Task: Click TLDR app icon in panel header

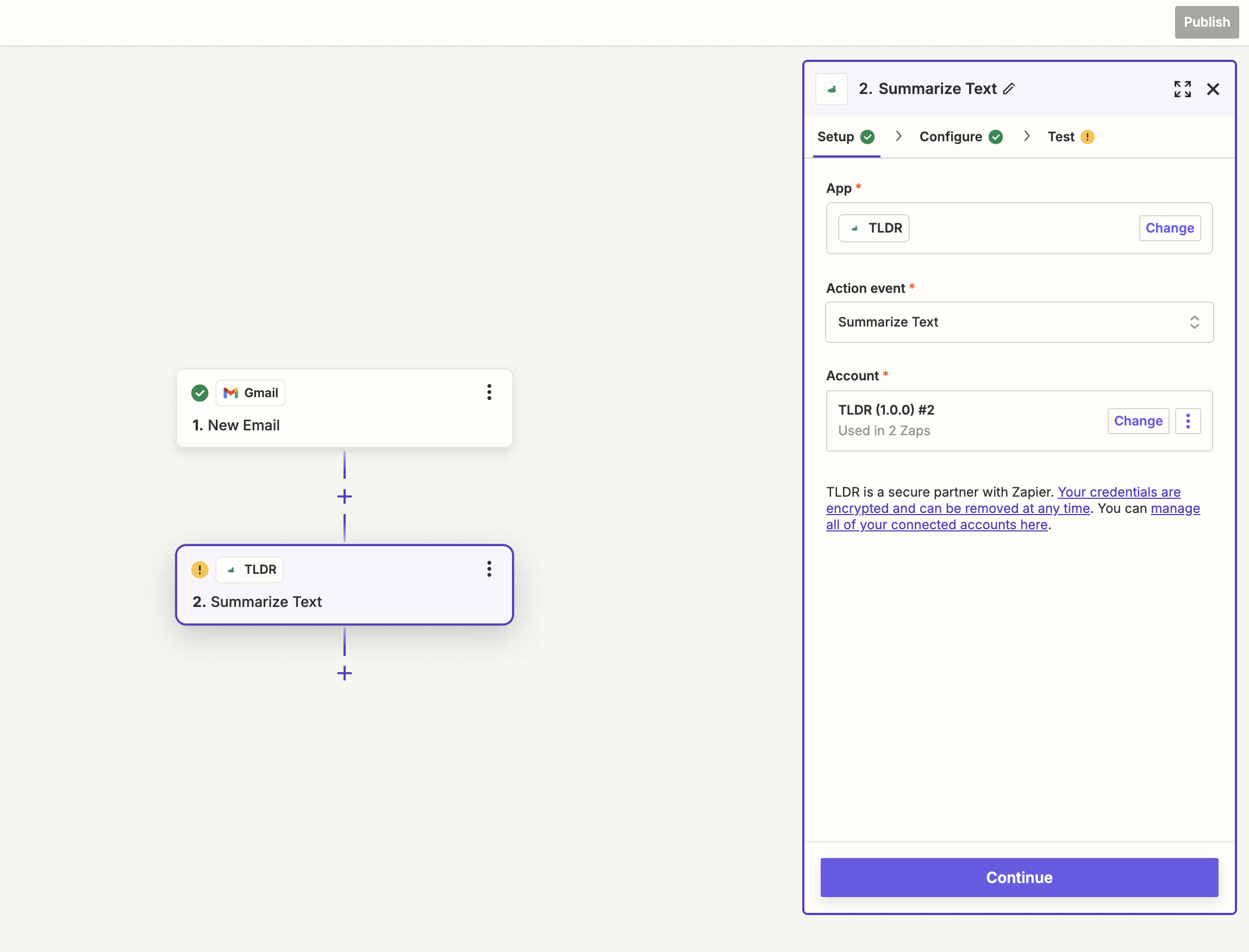Action: (832, 89)
